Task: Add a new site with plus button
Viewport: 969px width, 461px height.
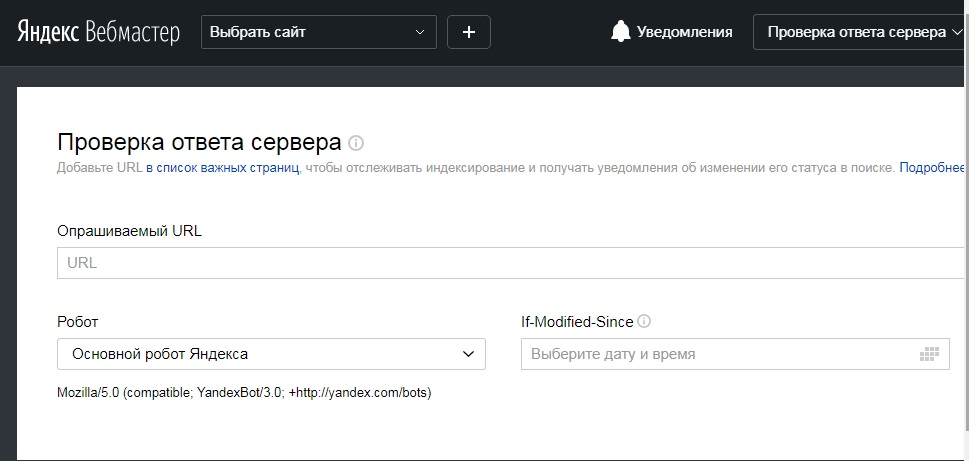Action: tap(469, 32)
